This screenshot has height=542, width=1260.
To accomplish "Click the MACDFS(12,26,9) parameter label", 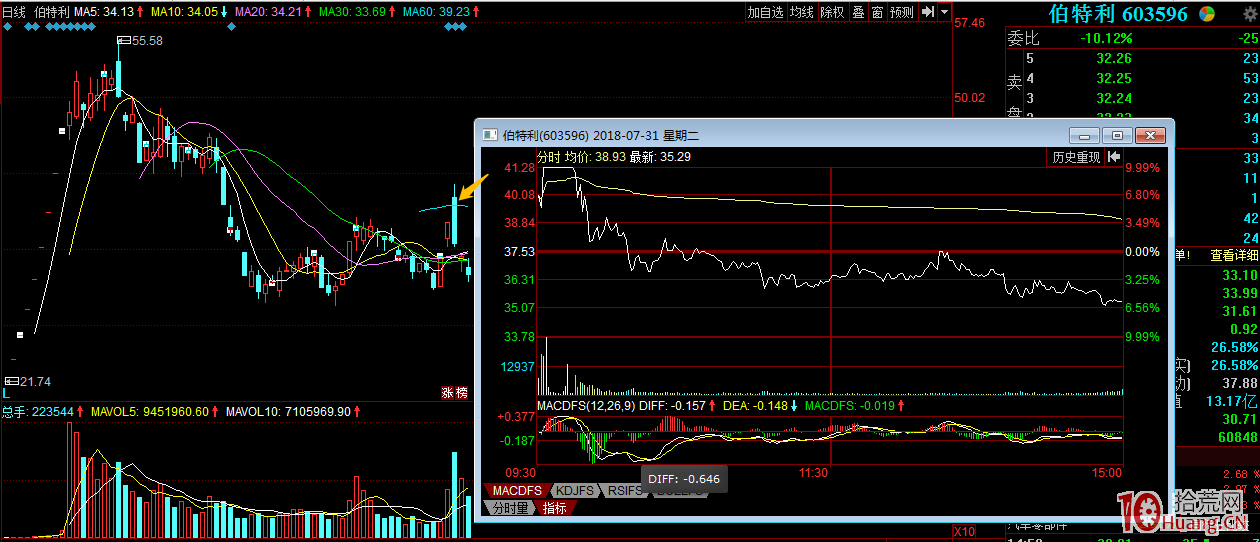I will [586, 405].
